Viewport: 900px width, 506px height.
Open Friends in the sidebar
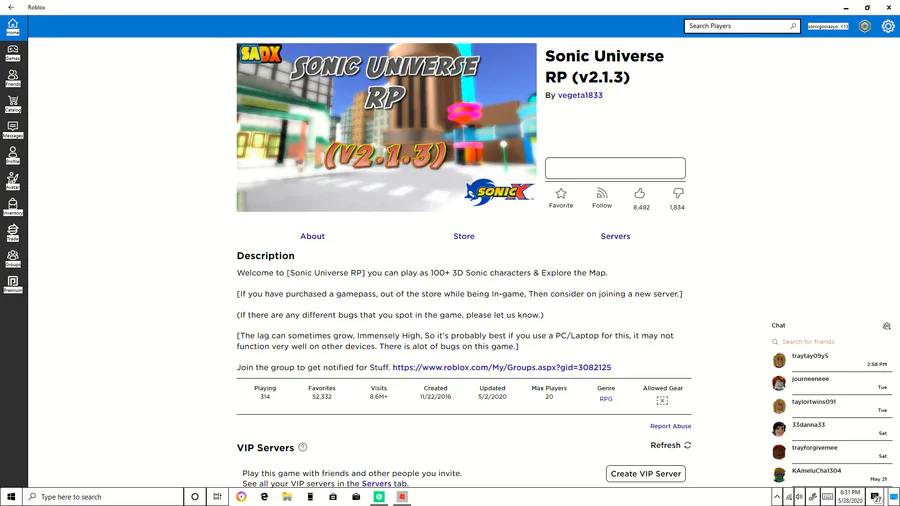13,79
